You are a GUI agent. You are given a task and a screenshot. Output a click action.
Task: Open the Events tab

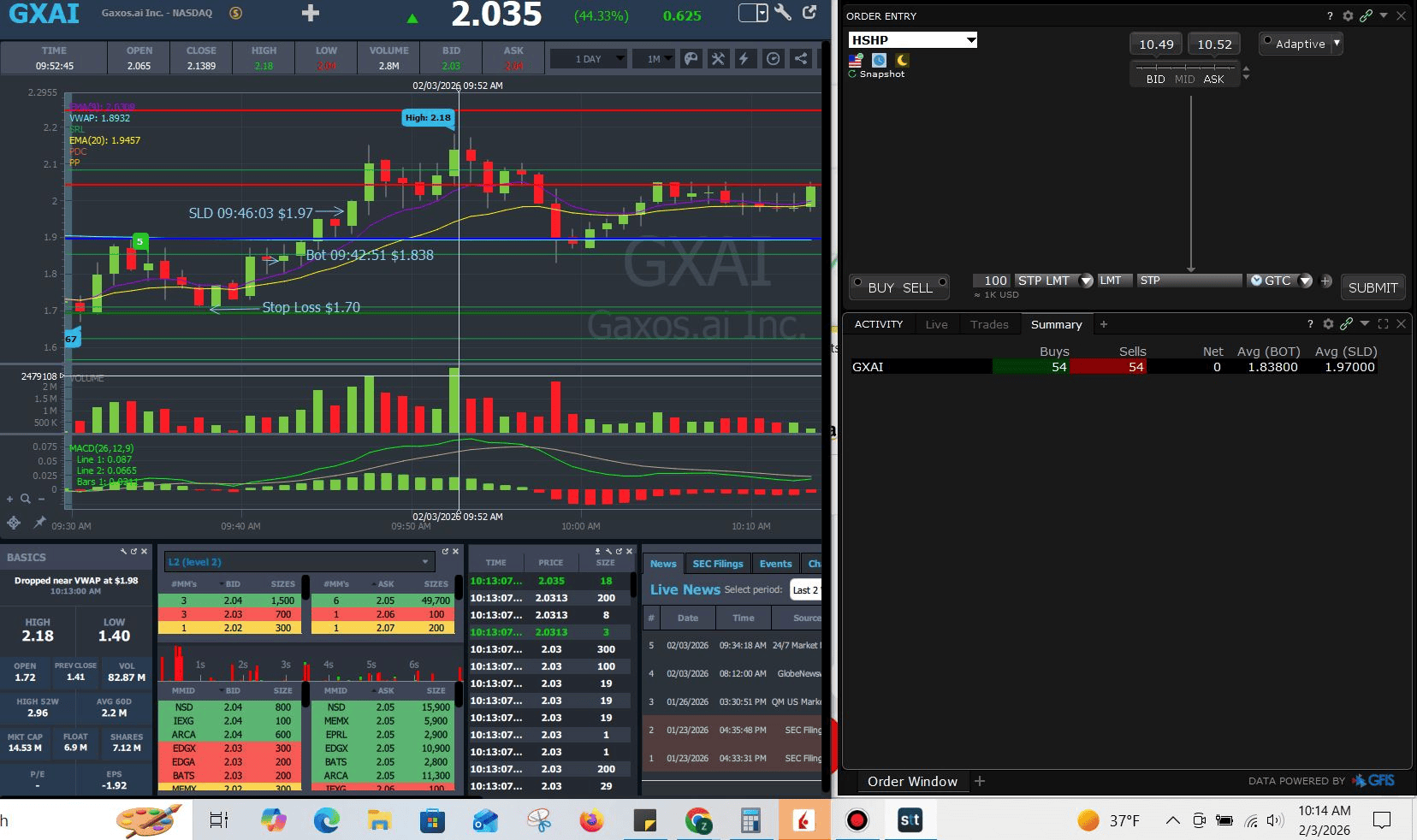(776, 564)
